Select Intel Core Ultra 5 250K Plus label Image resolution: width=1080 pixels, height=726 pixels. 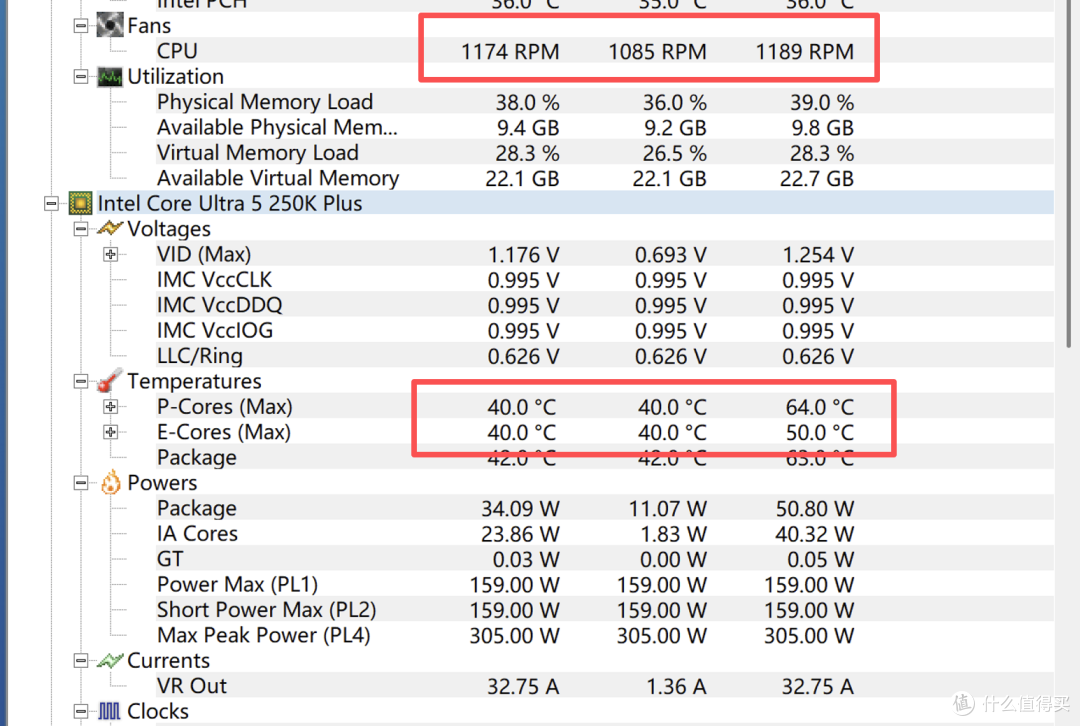[229, 203]
